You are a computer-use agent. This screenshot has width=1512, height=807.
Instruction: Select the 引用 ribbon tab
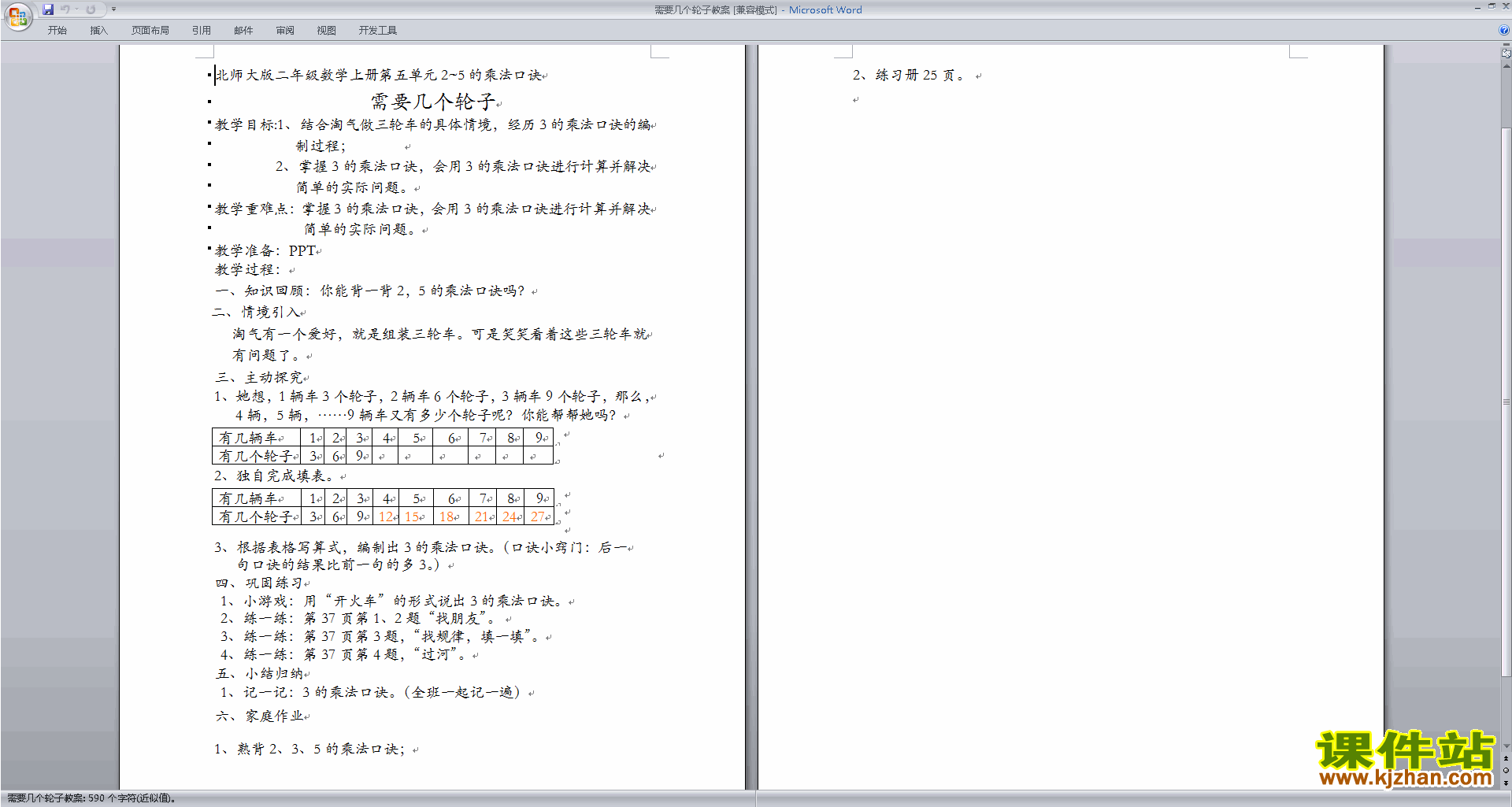pos(201,30)
